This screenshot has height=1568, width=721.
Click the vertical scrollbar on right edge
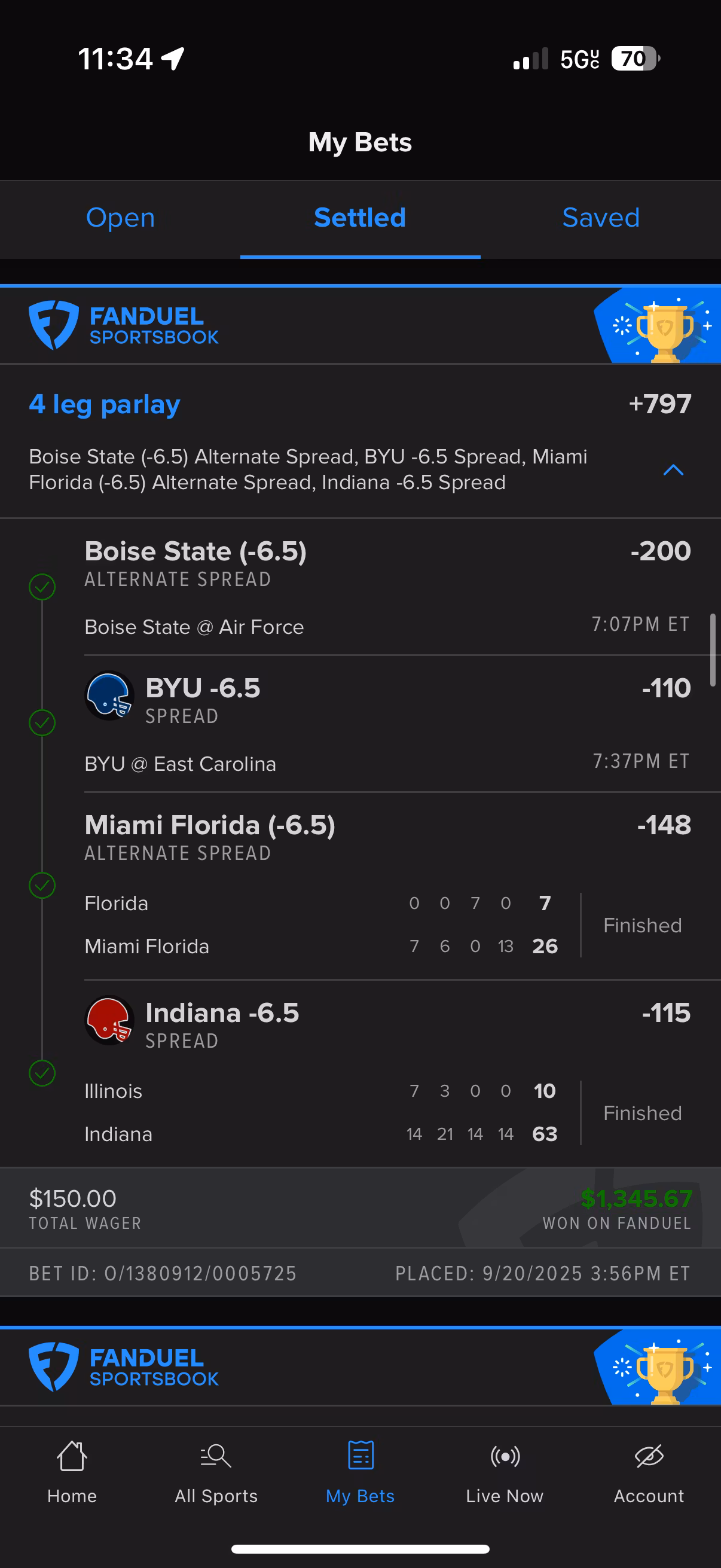pyautogui.click(x=713, y=650)
